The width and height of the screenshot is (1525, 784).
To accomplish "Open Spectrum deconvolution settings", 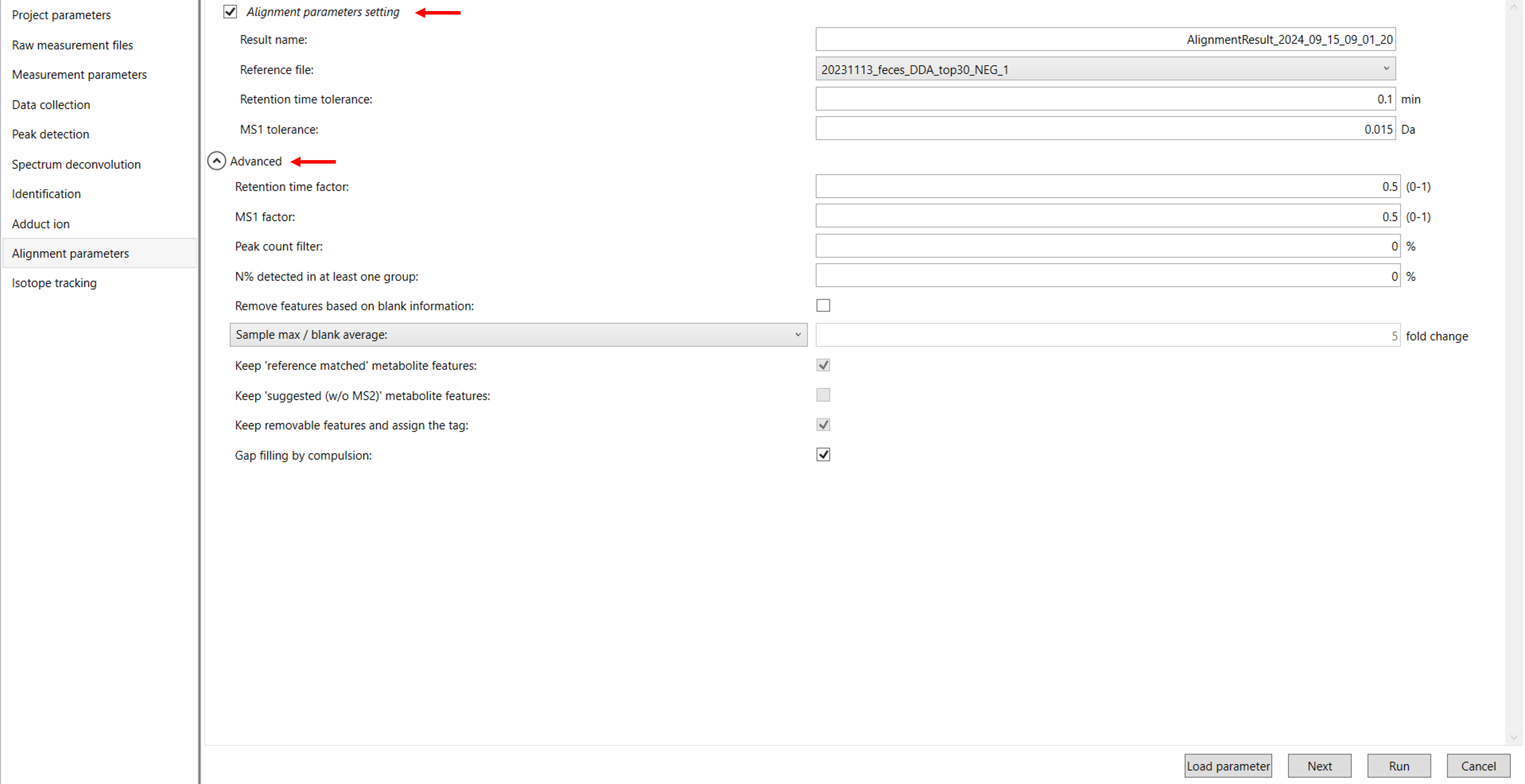I will pos(76,164).
